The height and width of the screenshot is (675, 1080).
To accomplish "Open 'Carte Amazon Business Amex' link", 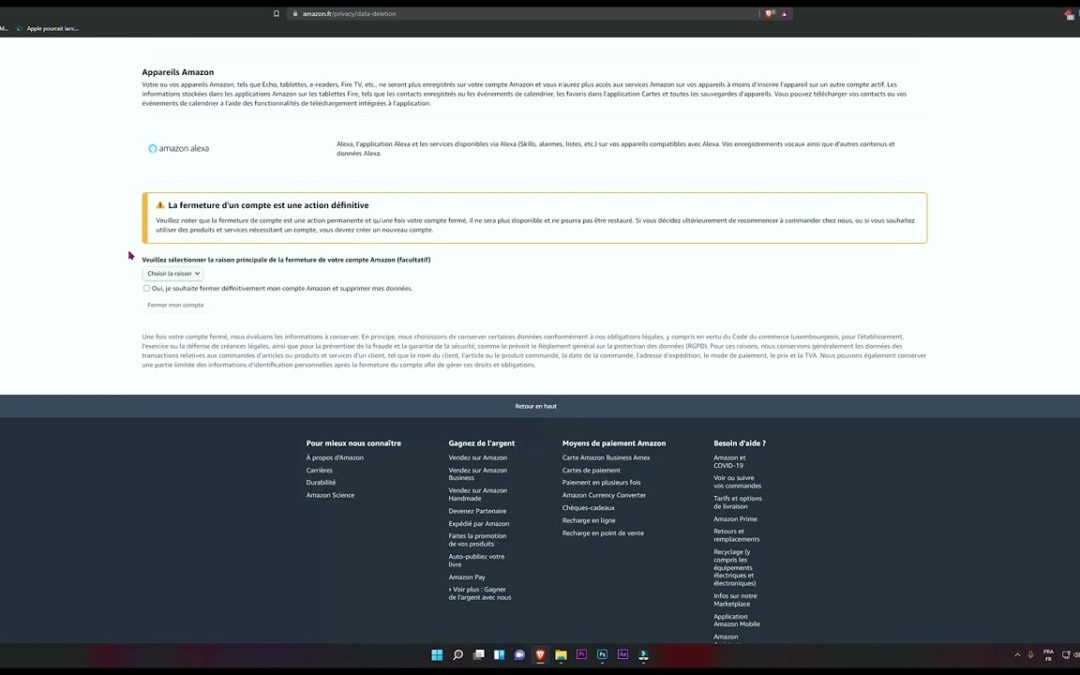I will point(605,458).
